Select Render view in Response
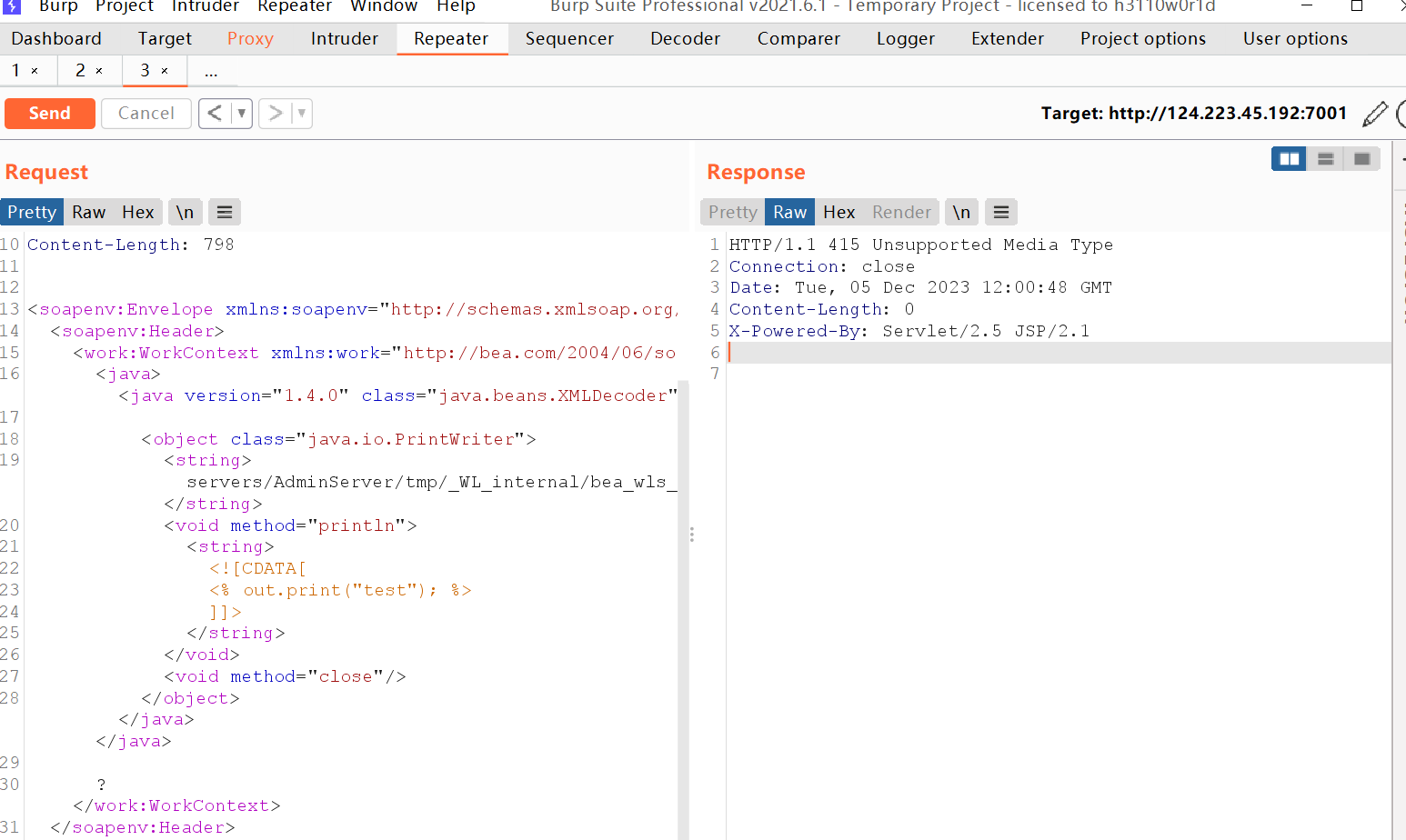The image size is (1406, 840). click(901, 212)
